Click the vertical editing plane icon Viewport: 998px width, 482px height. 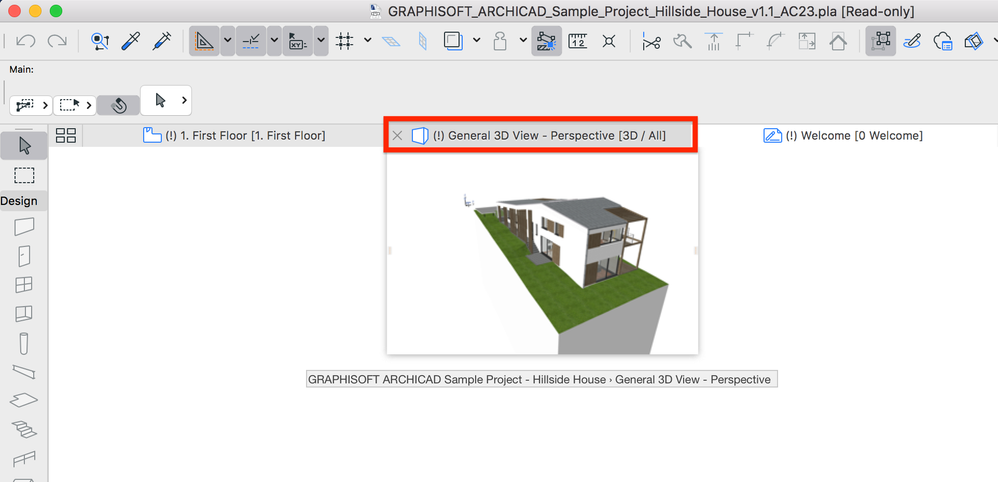click(x=422, y=41)
